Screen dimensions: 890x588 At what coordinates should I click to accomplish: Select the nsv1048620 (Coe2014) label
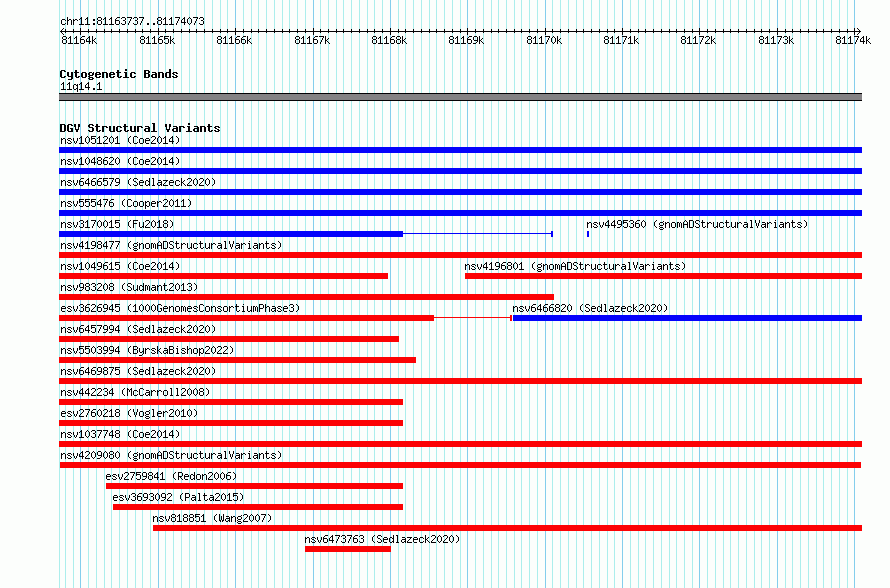pos(120,161)
